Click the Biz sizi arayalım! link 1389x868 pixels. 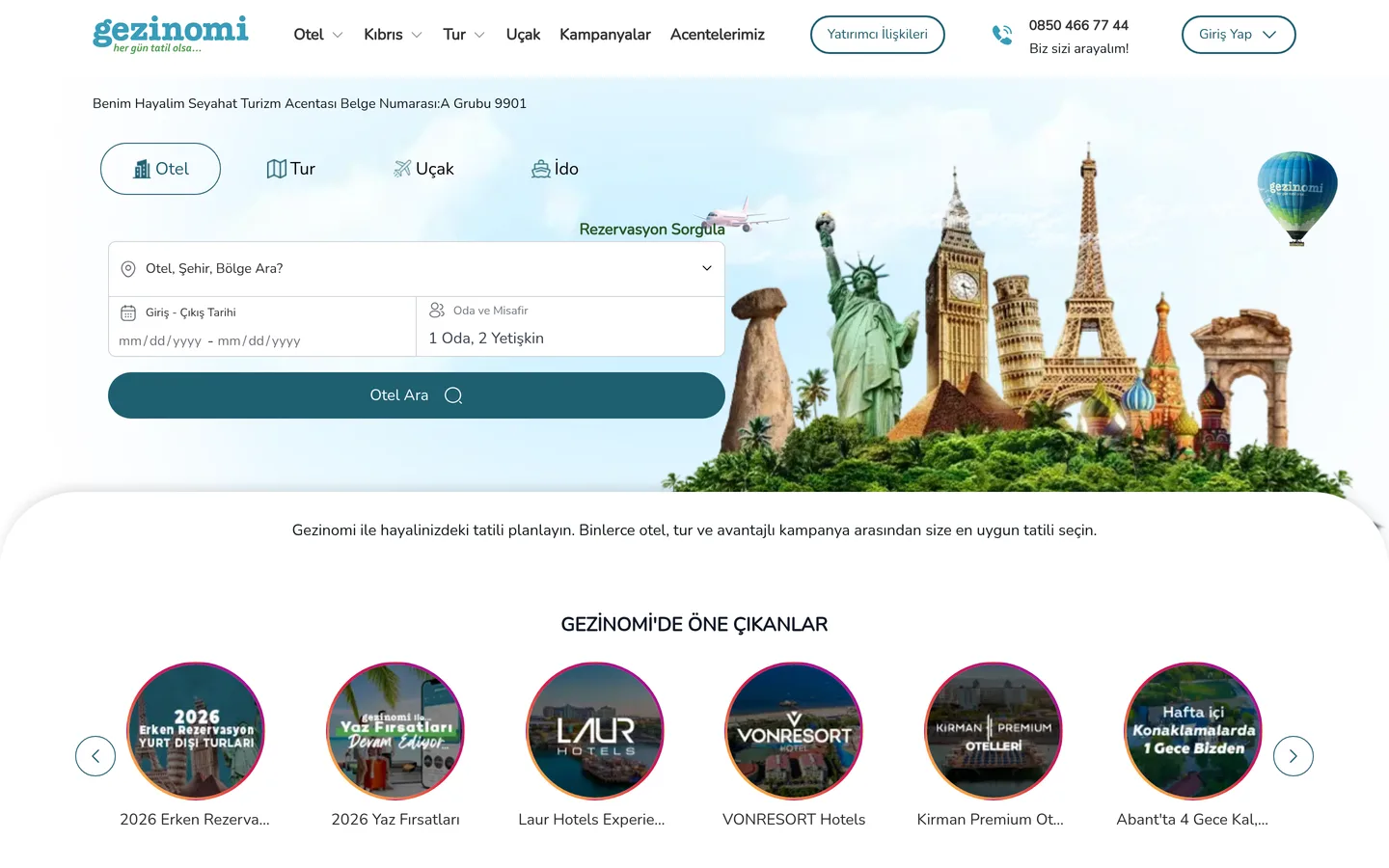1078,48
